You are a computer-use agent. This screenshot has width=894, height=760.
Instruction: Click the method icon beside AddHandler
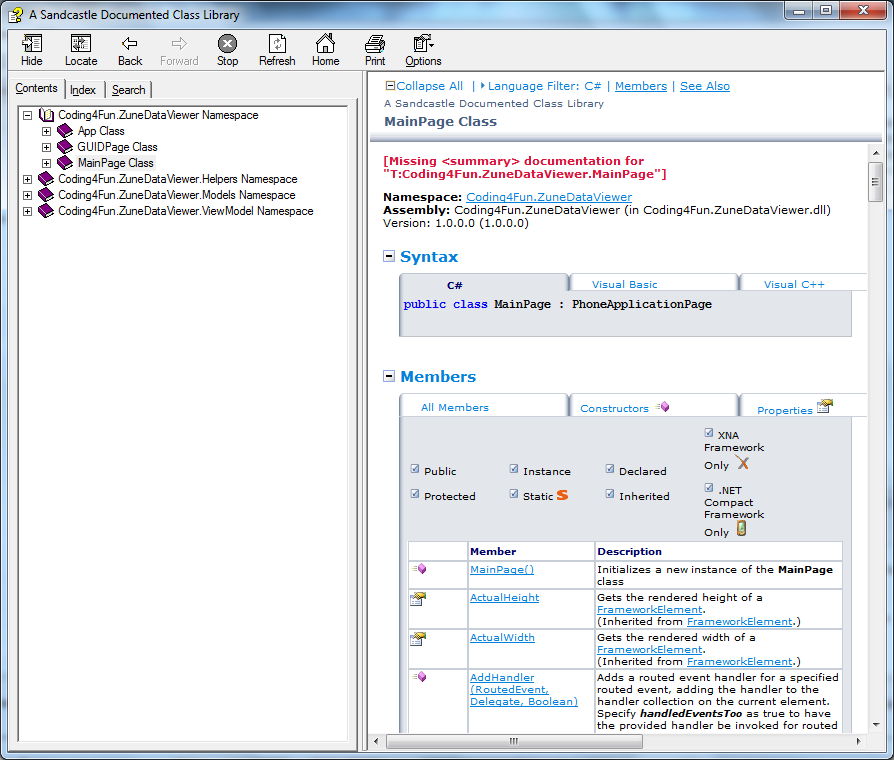[x=420, y=677]
